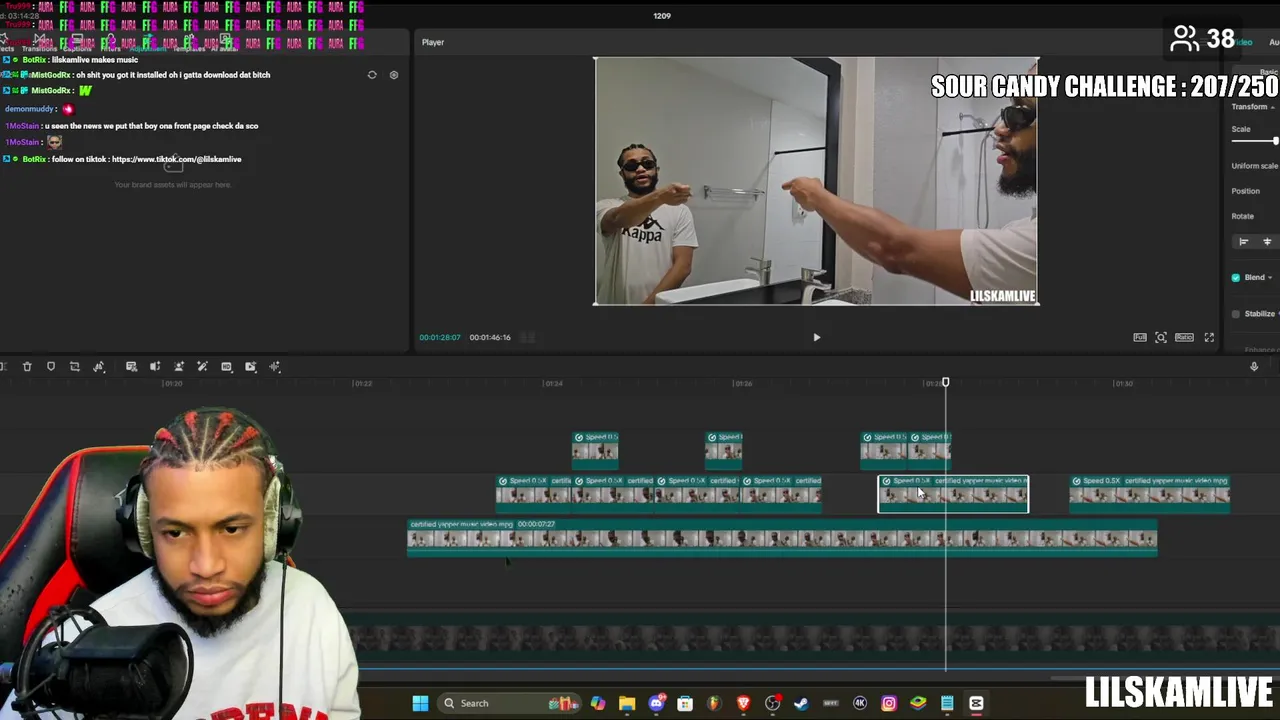Add a marker using the shield-shaped marker icon
Image resolution: width=1280 pixels, height=720 pixels.
click(x=51, y=367)
